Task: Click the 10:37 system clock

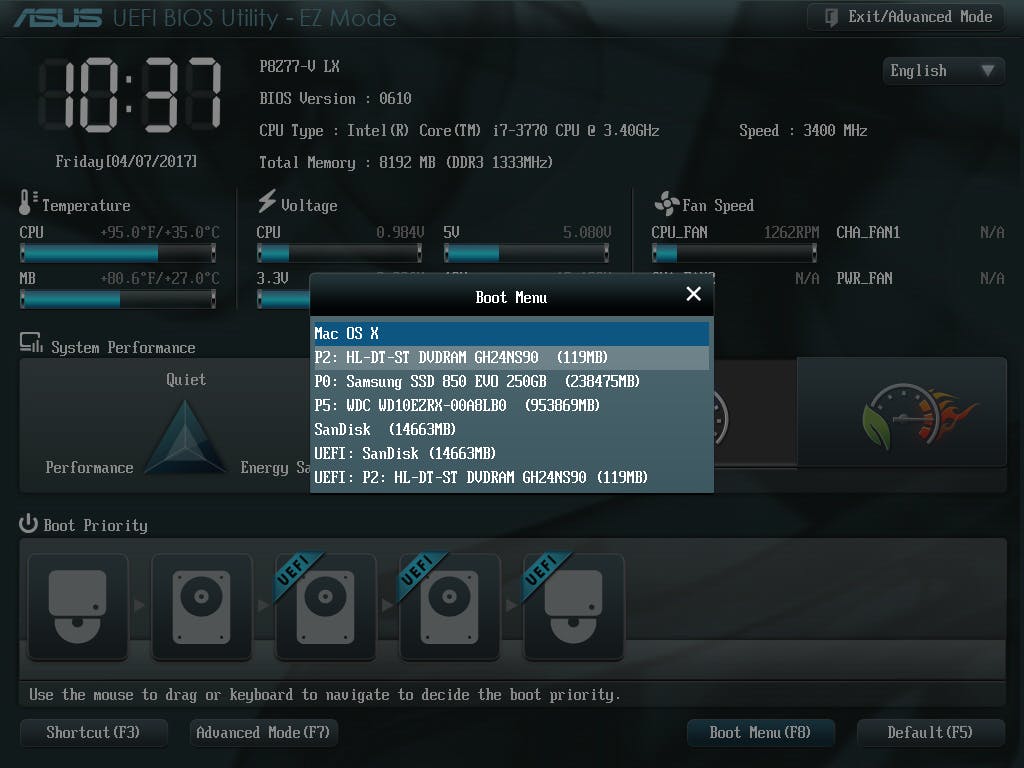Action: (131, 95)
